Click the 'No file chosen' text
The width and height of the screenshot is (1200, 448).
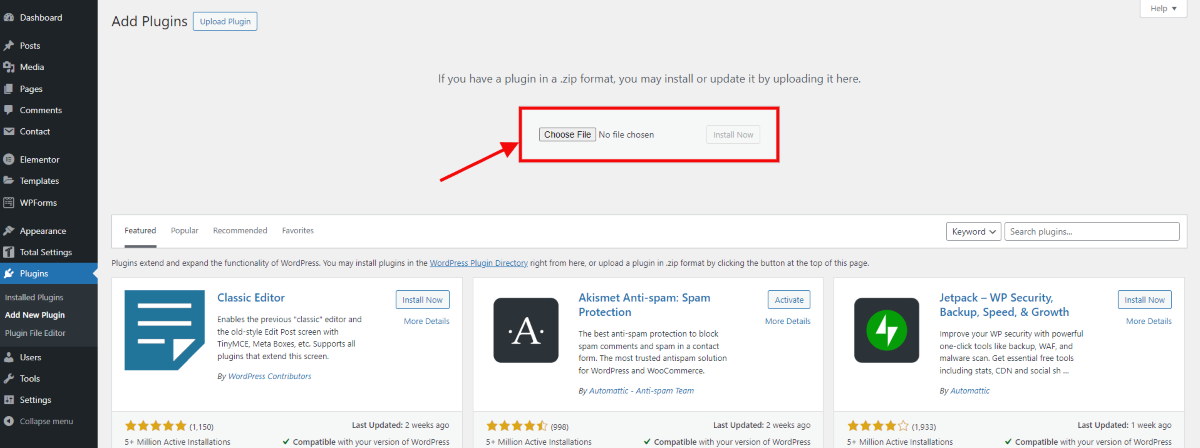[627, 134]
